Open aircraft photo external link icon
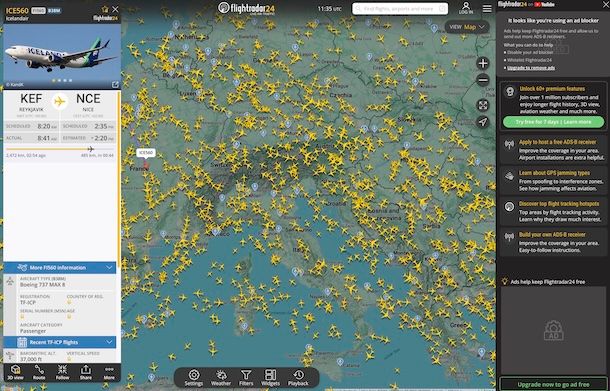This screenshot has height=391, width=610. coord(115,84)
